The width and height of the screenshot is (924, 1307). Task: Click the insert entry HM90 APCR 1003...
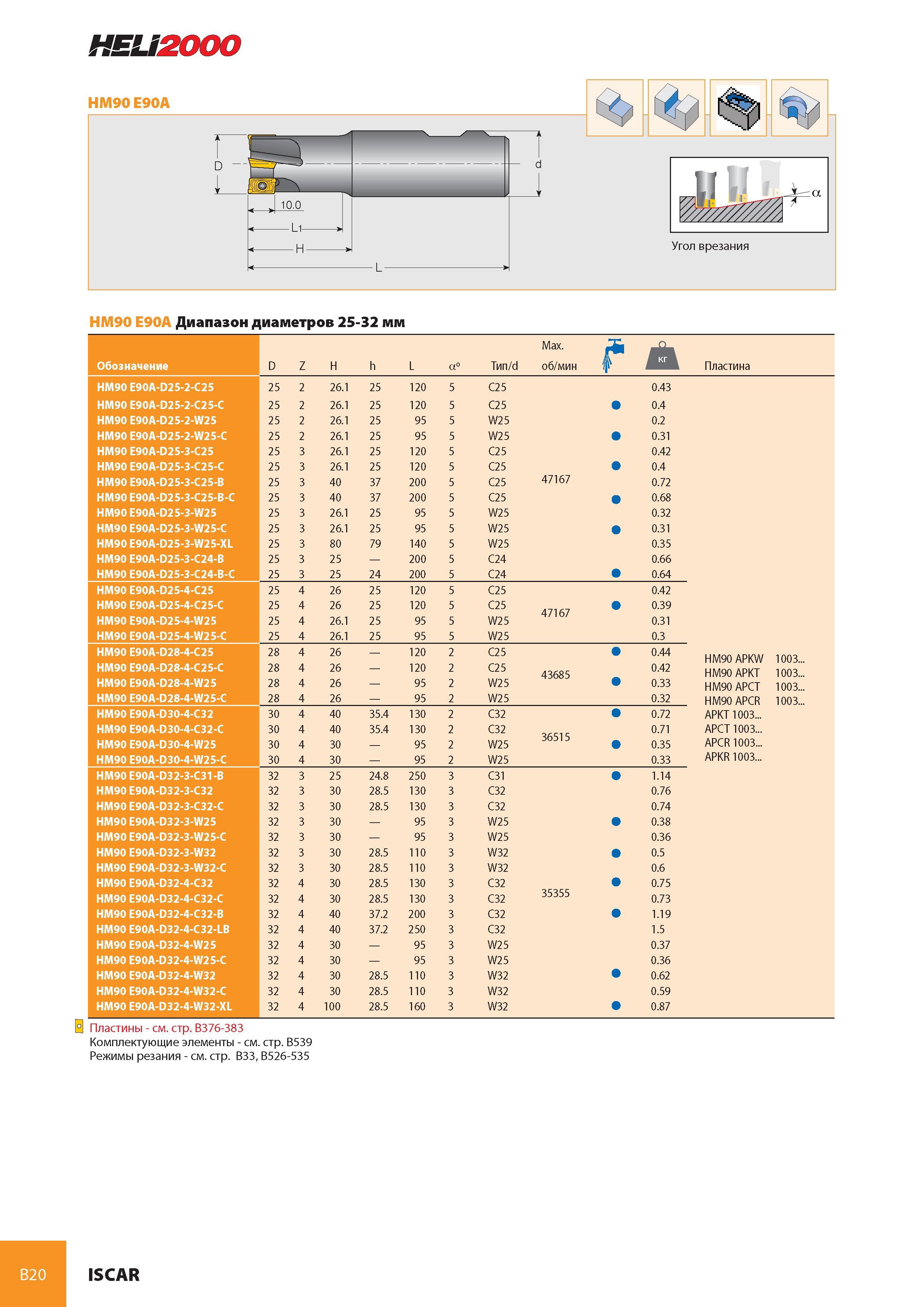coord(754,701)
